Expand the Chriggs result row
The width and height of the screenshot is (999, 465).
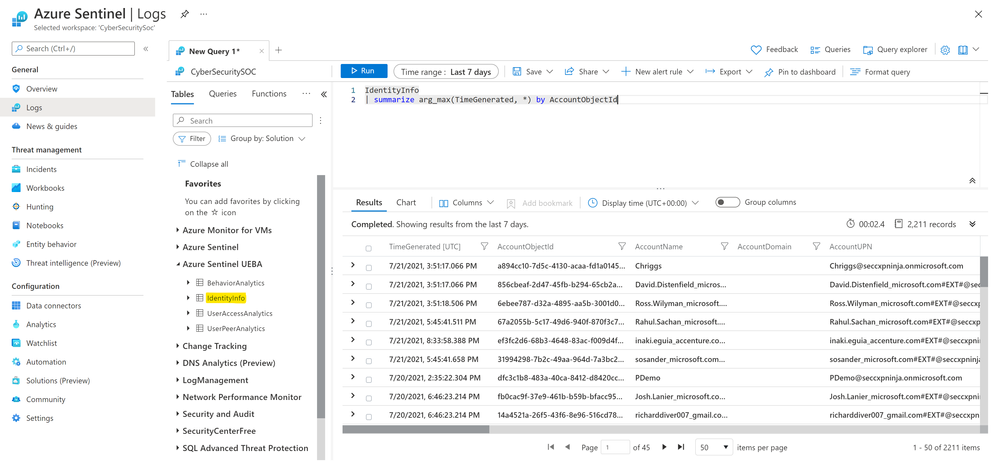pyautogui.click(x=353, y=265)
